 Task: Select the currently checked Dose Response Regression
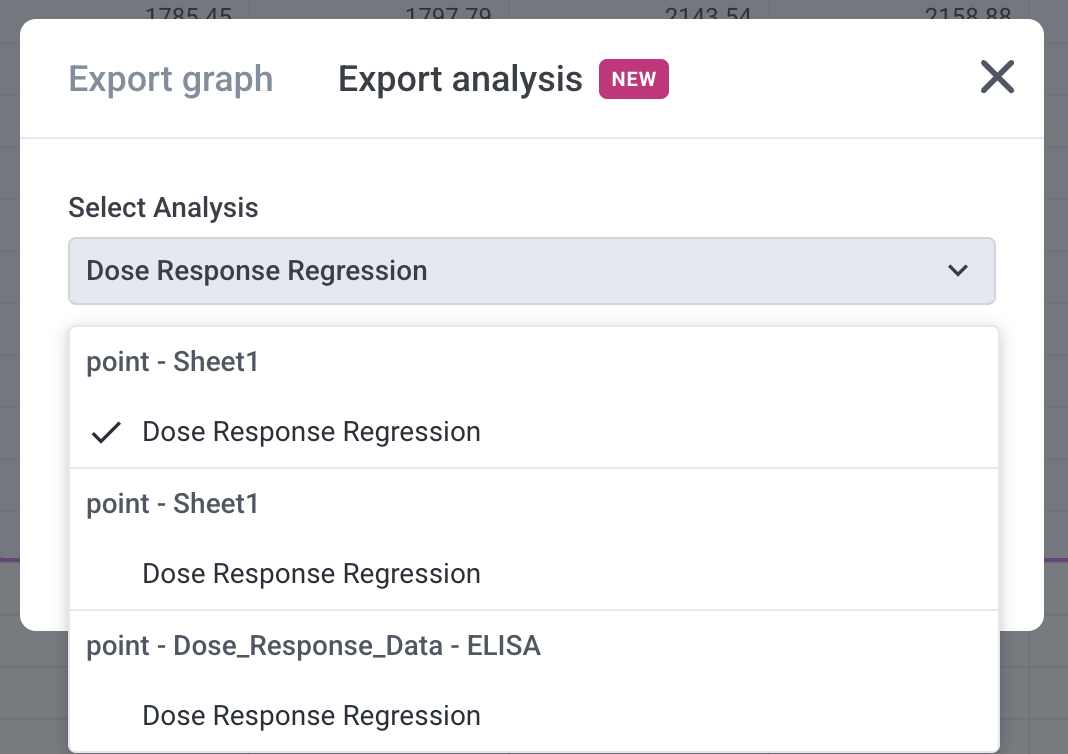tap(312, 431)
